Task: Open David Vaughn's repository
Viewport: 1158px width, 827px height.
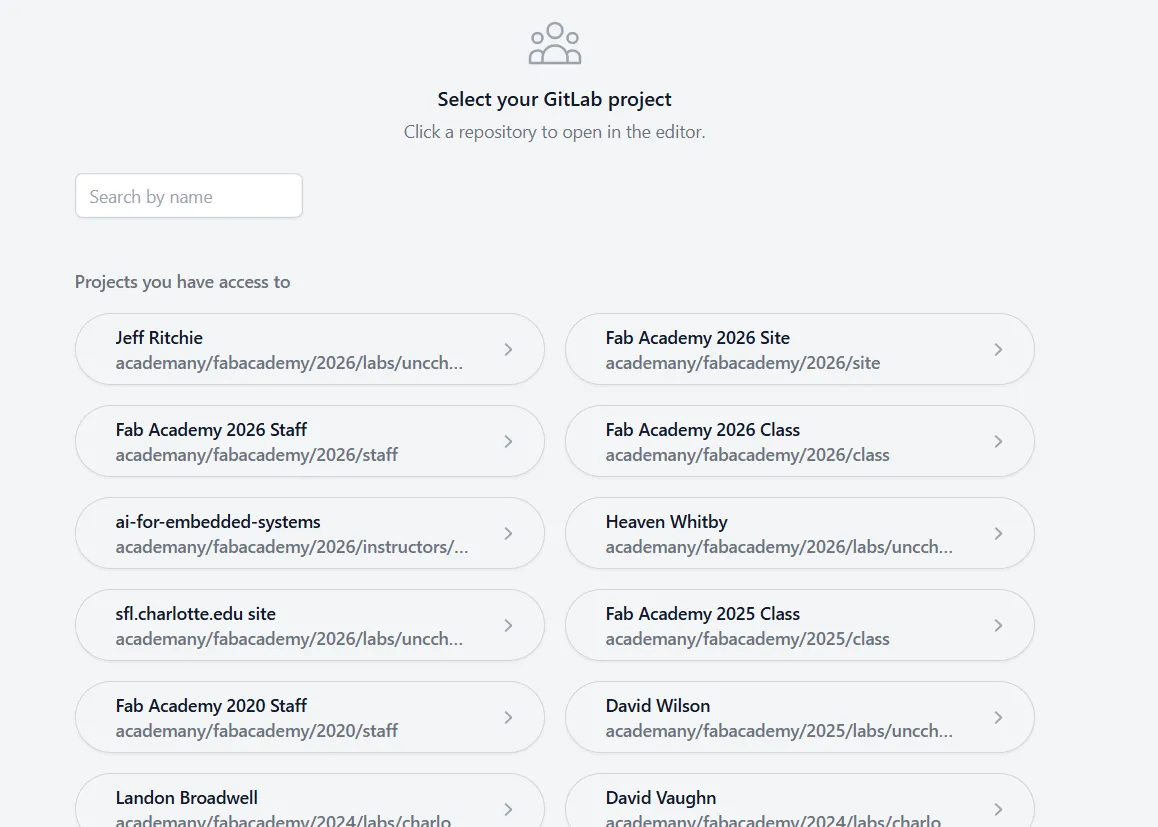Action: click(780, 805)
